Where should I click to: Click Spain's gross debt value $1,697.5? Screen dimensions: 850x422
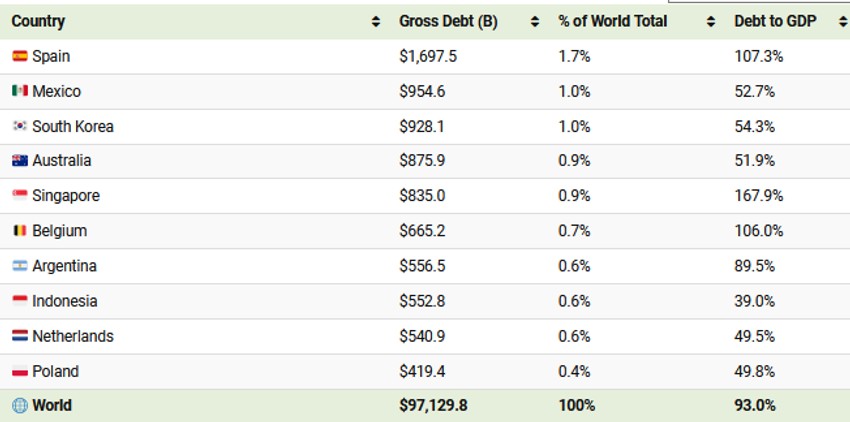point(428,57)
